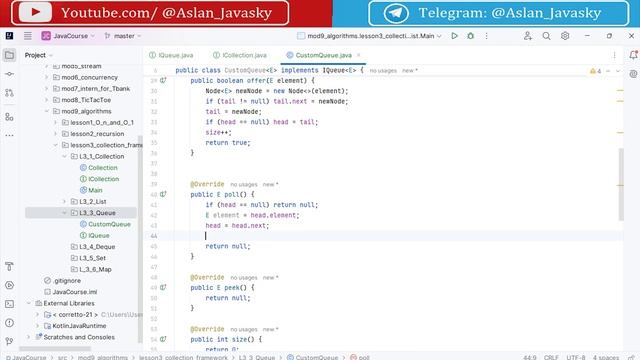Open the Problems tool window
Viewport: 640px width, 360px height.
tap(9, 323)
